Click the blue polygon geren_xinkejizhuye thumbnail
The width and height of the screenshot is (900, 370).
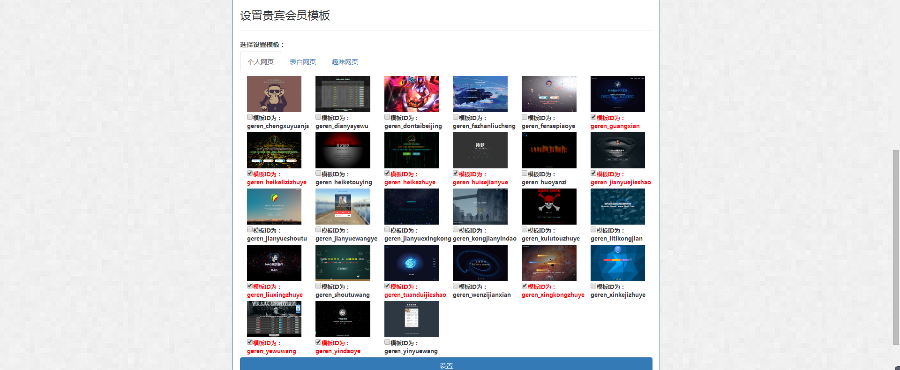pyautogui.click(x=618, y=263)
